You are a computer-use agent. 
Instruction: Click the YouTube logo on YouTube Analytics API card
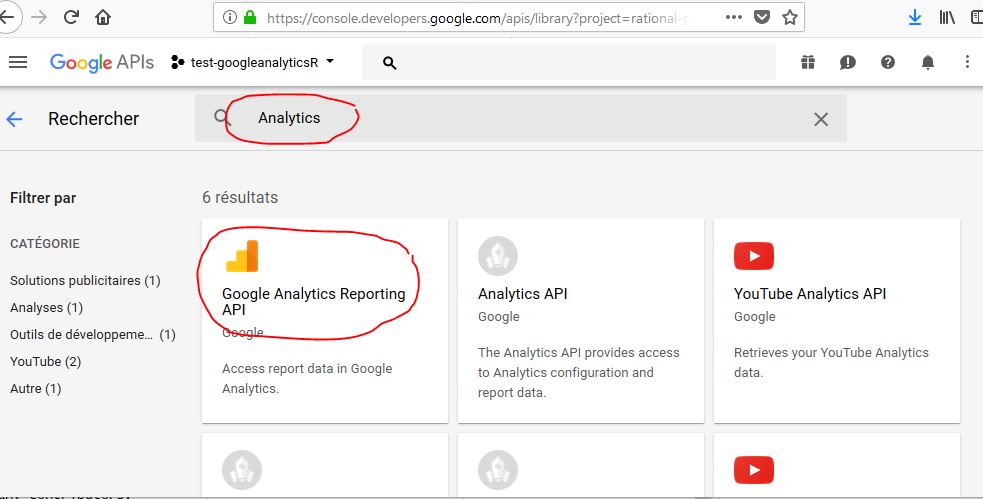(x=754, y=256)
